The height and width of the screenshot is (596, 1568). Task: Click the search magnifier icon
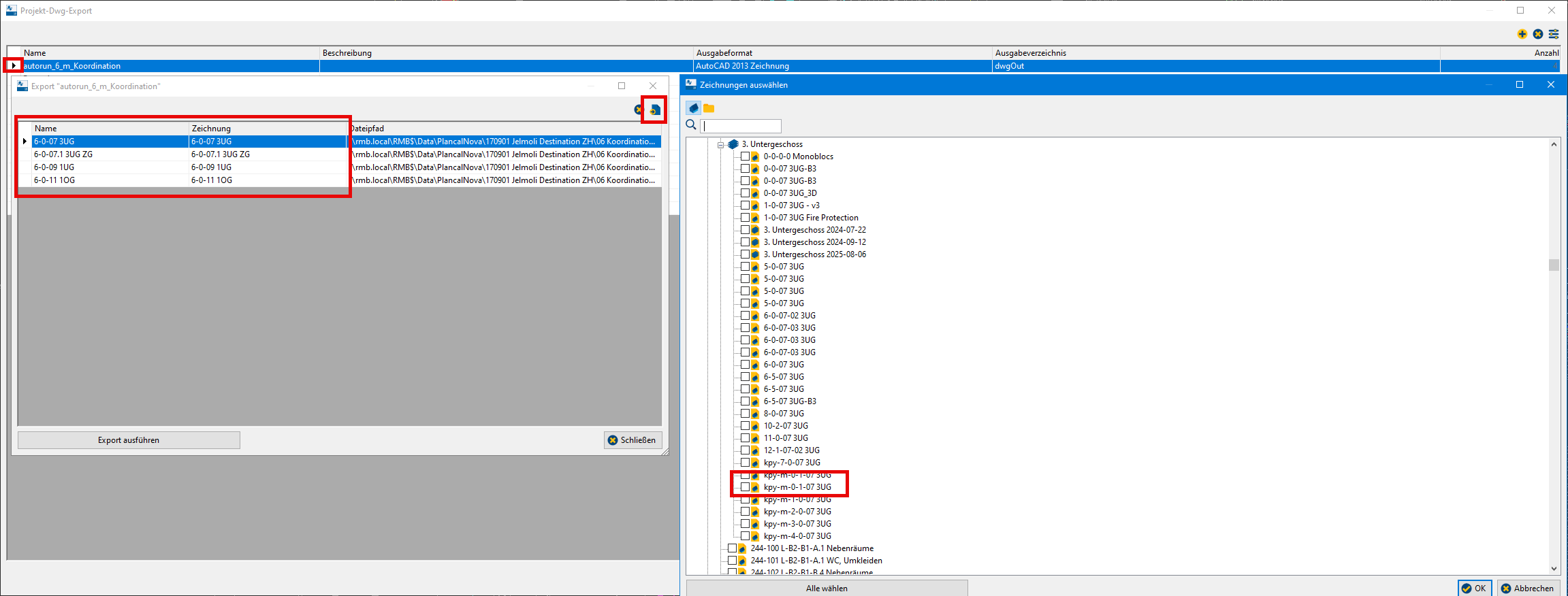coord(691,125)
